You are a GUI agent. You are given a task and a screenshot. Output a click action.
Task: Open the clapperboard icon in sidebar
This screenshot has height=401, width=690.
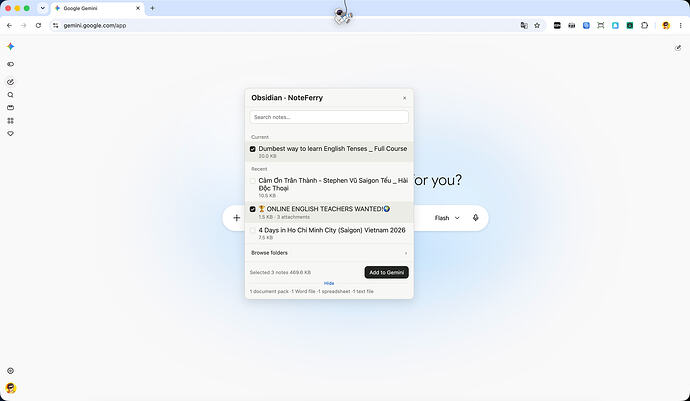point(11,108)
